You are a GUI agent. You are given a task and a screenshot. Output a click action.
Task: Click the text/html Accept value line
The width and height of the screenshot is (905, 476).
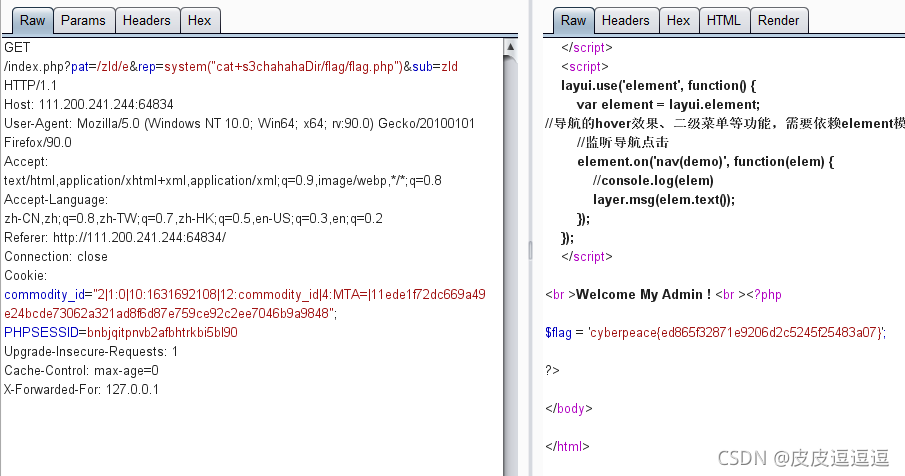tap(223, 181)
